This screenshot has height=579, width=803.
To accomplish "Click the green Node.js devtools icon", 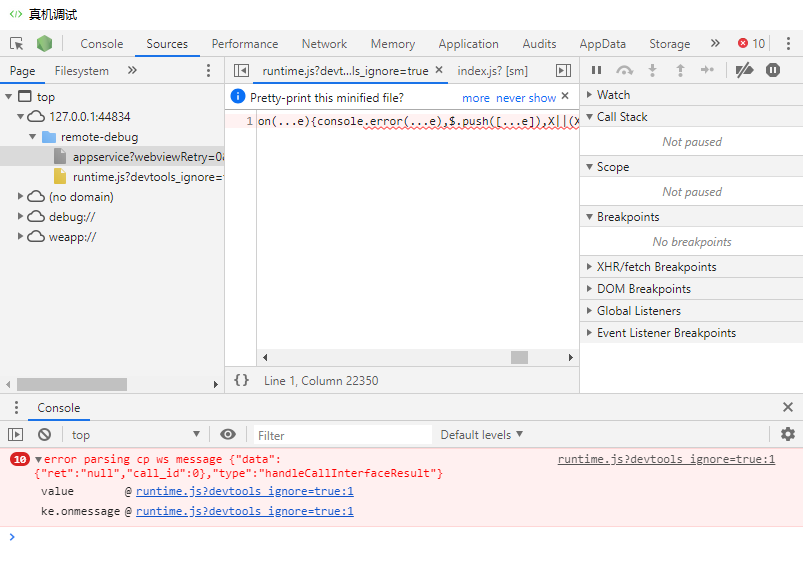I will pos(45,44).
